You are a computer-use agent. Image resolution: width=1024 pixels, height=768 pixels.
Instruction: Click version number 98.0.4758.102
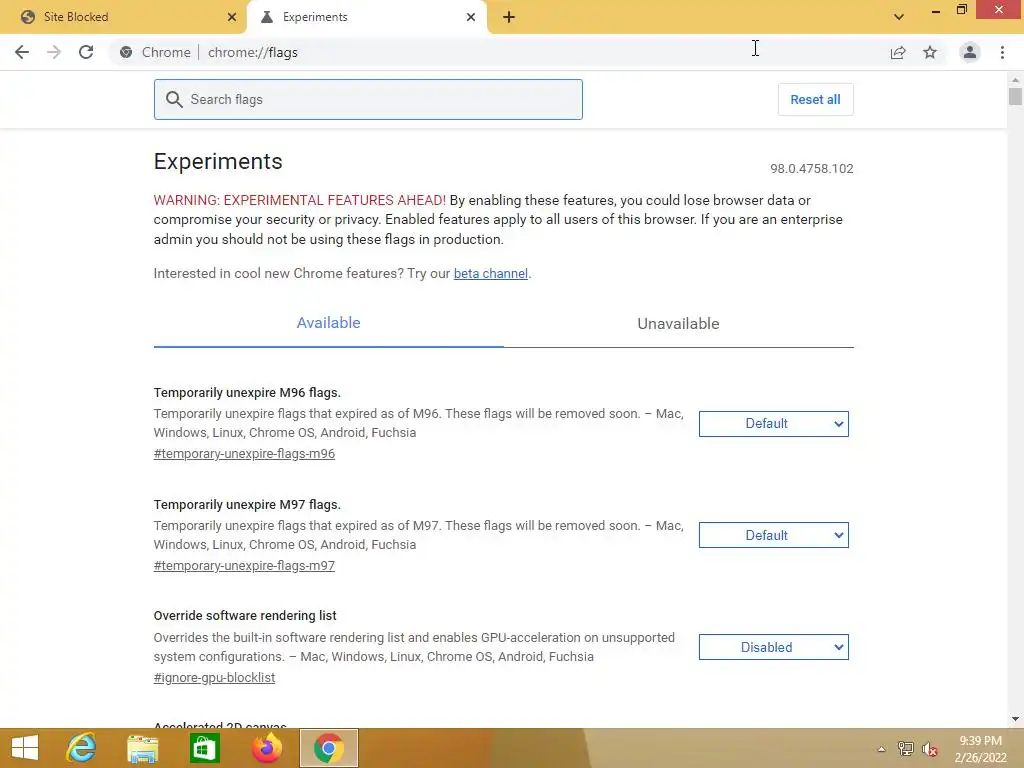pyautogui.click(x=811, y=168)
